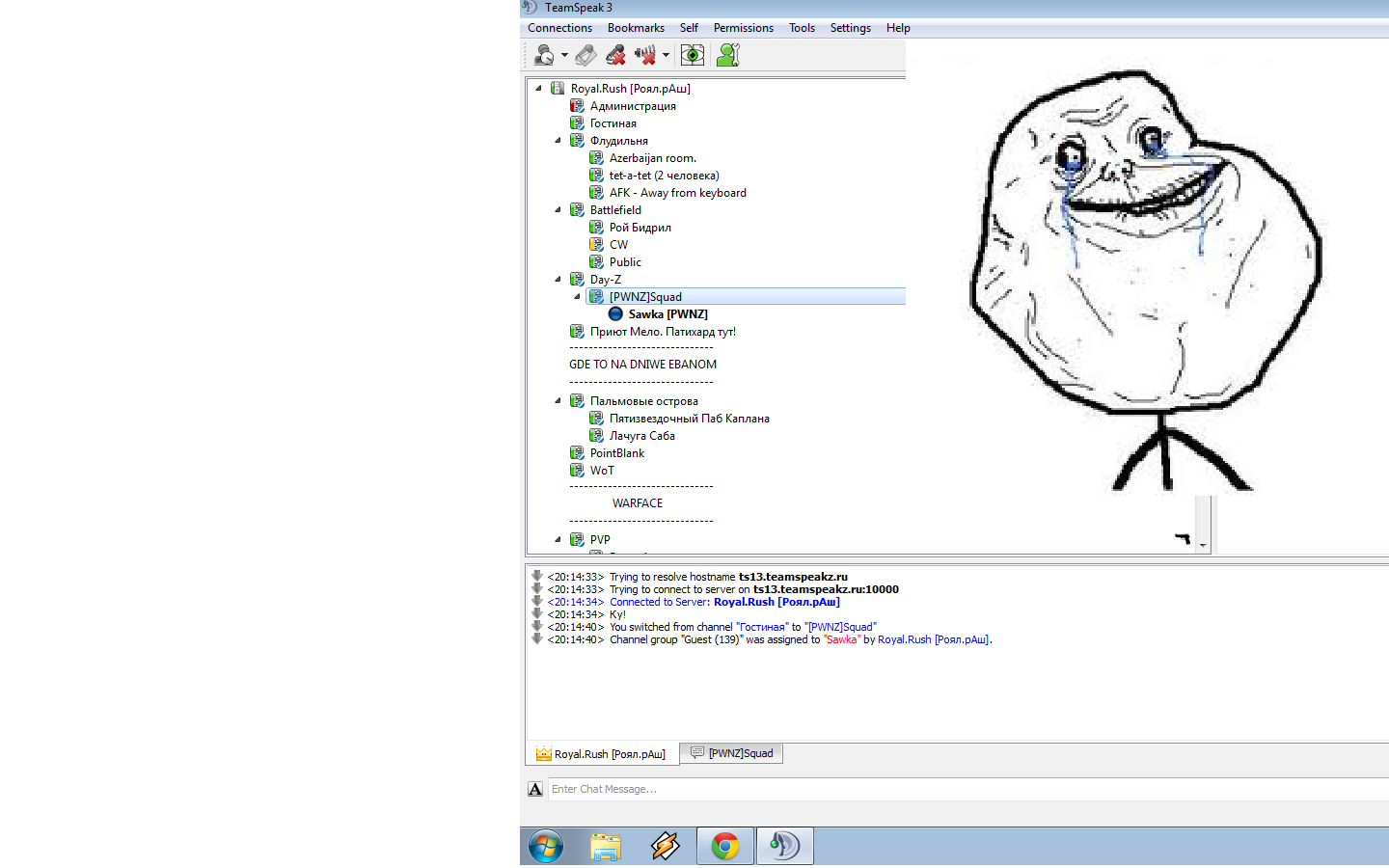Open the Connections menu
The height and width of the screenshot is (868, 1389).
(x=559, y=28)
